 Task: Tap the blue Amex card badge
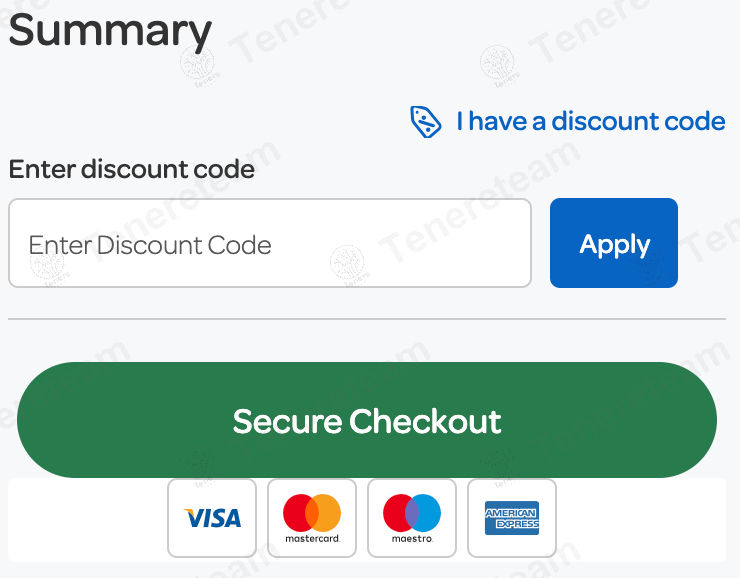click(x=512, y=517)
